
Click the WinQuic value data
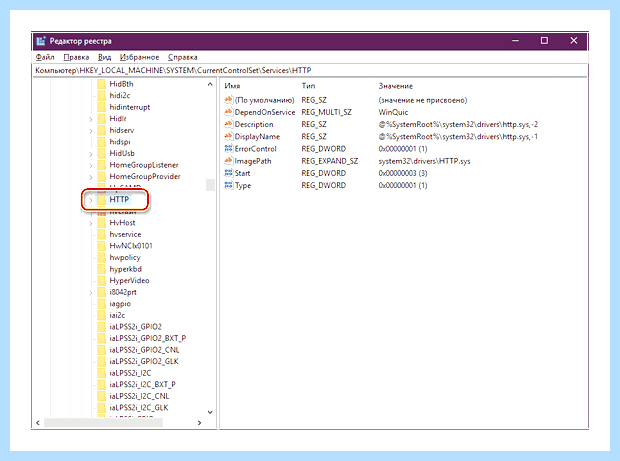coord(393,112)
